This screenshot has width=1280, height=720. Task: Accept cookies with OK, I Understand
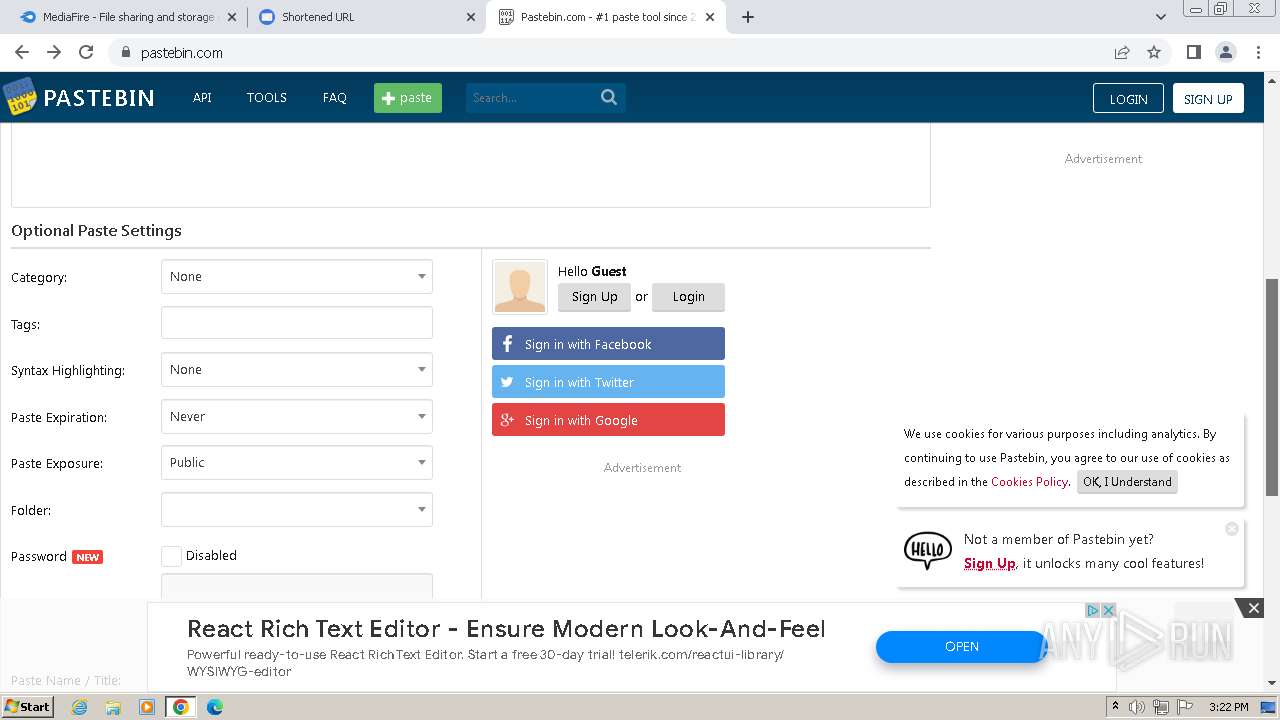point(1127,482)
